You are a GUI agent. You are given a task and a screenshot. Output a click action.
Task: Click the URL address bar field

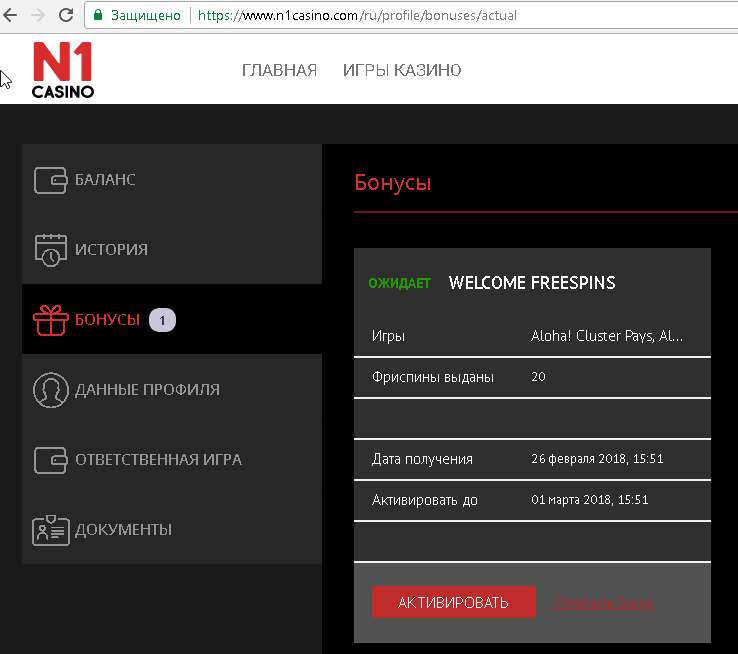click(x=410, y=16)
